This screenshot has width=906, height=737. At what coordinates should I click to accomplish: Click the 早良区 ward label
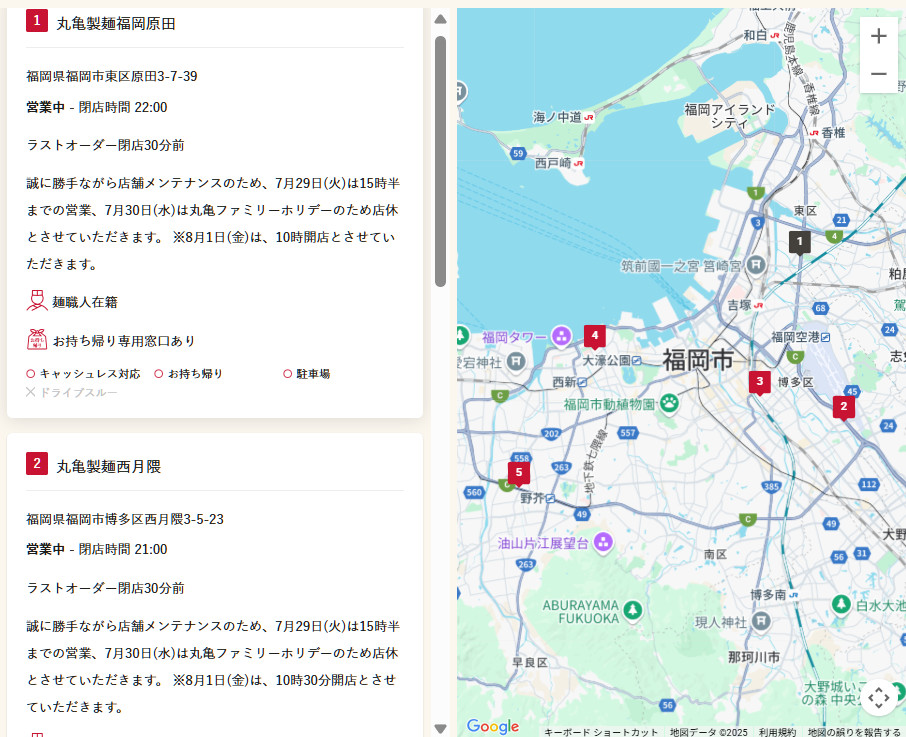(529, 662)
